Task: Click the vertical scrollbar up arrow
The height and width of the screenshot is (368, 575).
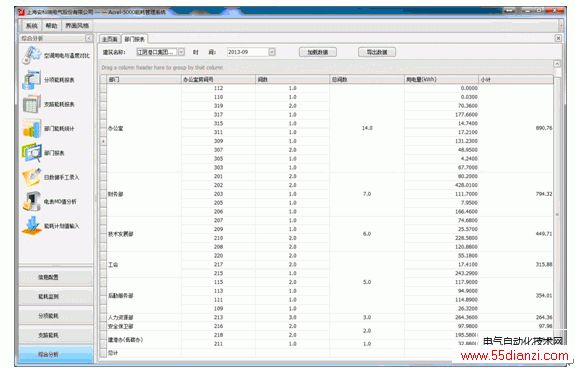Action: [x=557, y=64]
